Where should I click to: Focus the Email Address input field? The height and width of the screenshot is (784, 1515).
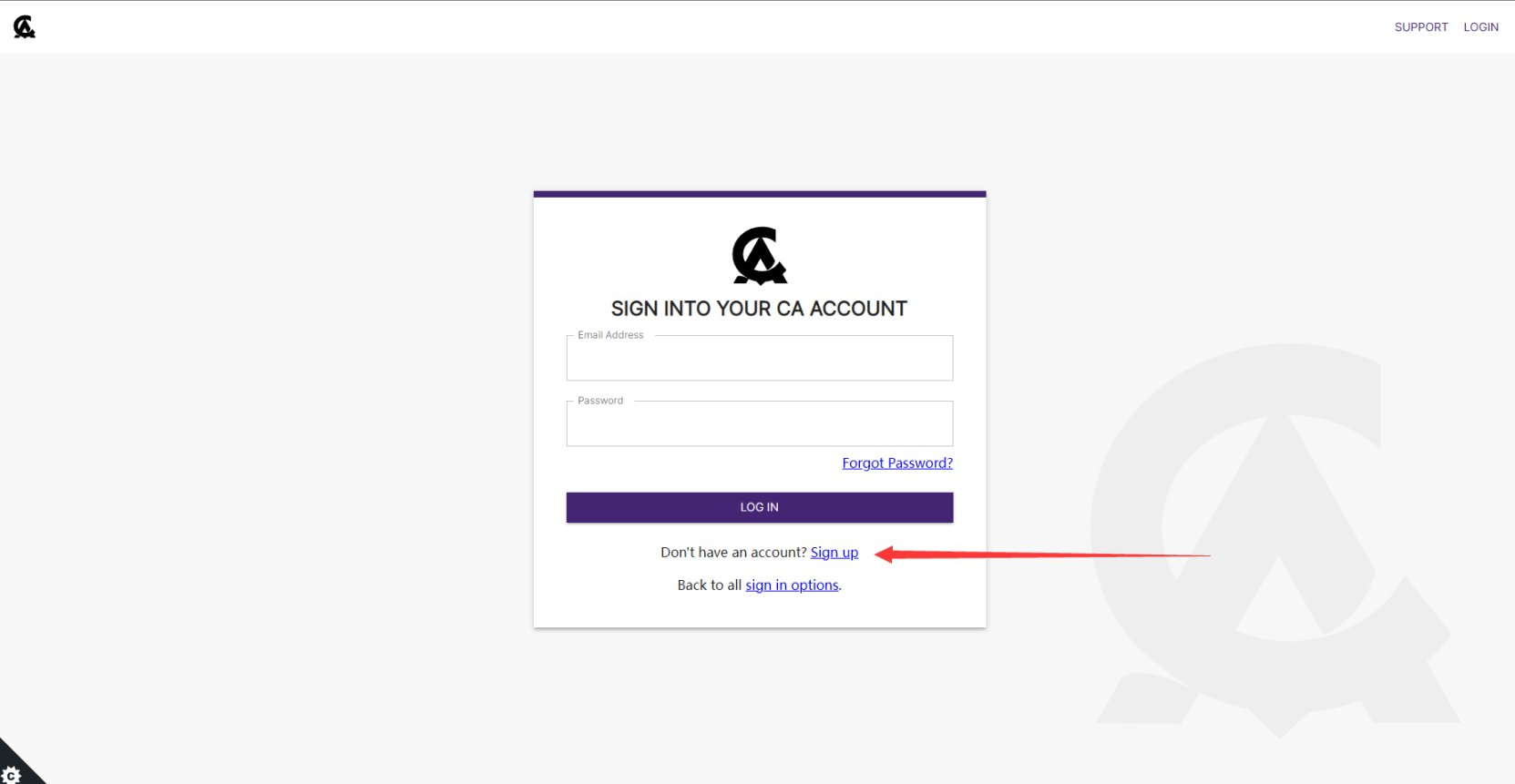click(x=760, y=358)
